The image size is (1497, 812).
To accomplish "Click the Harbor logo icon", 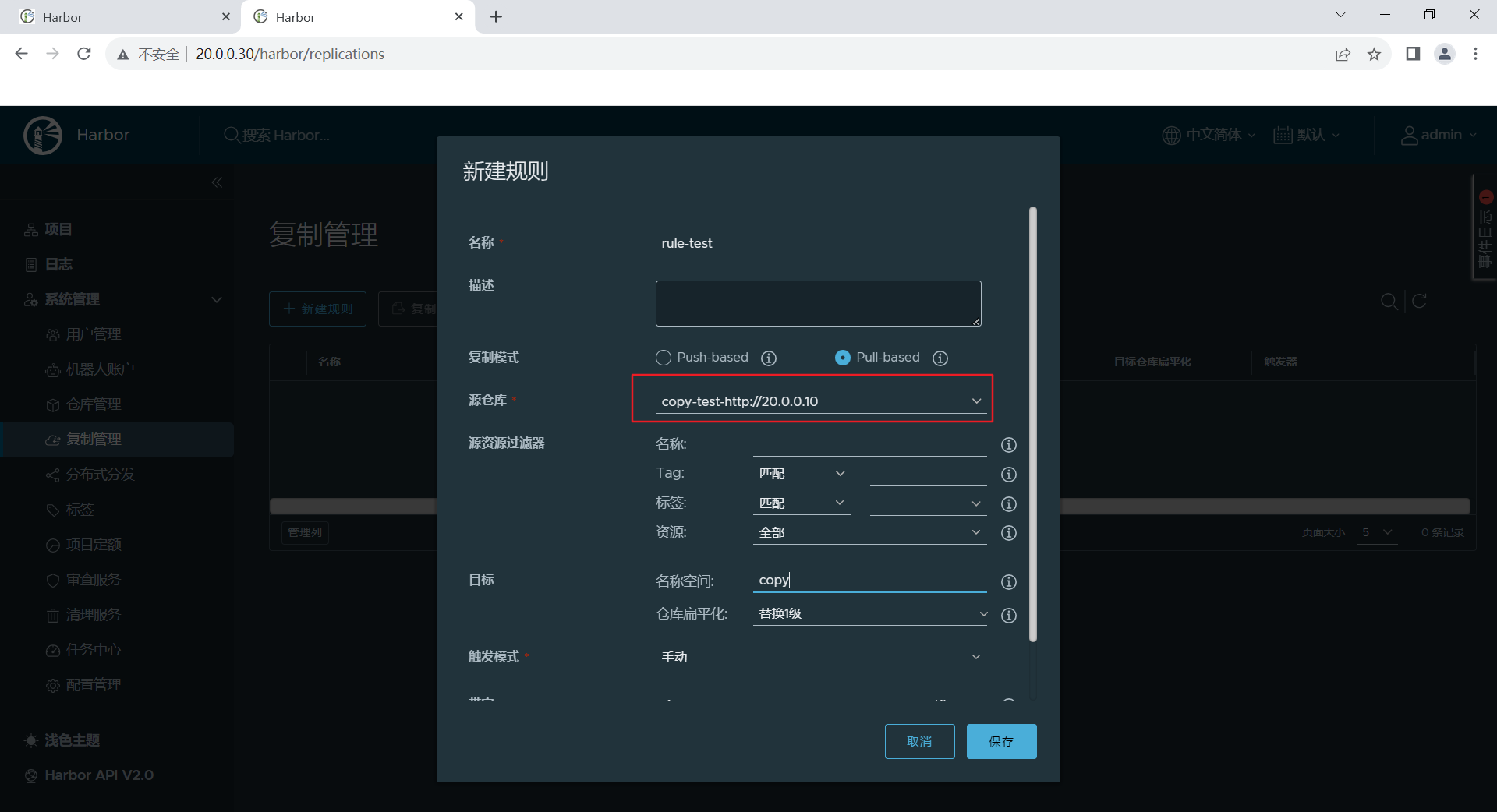I will coord(43,136).
